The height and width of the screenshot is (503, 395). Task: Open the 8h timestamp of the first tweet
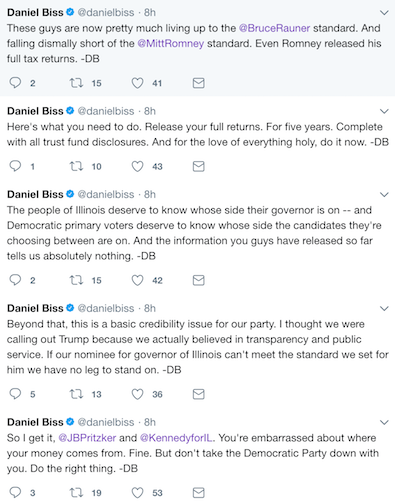pyautogui.click(x=150, y=12)
